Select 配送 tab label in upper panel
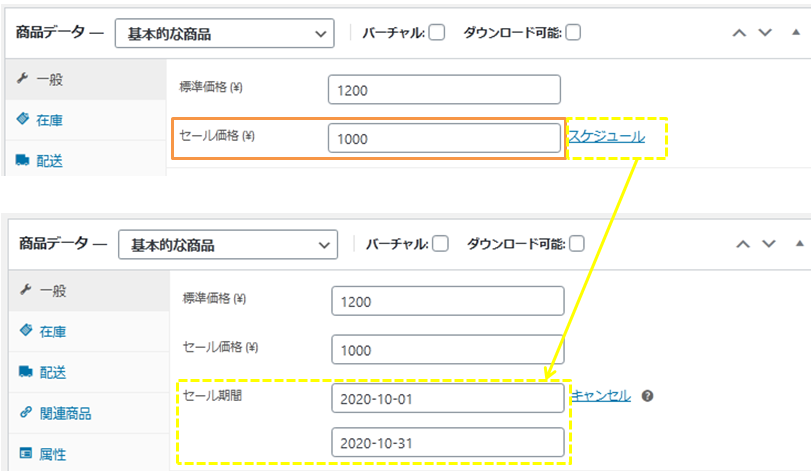The width and height of the screenshot is (811, 471). [x=50, y=161]
